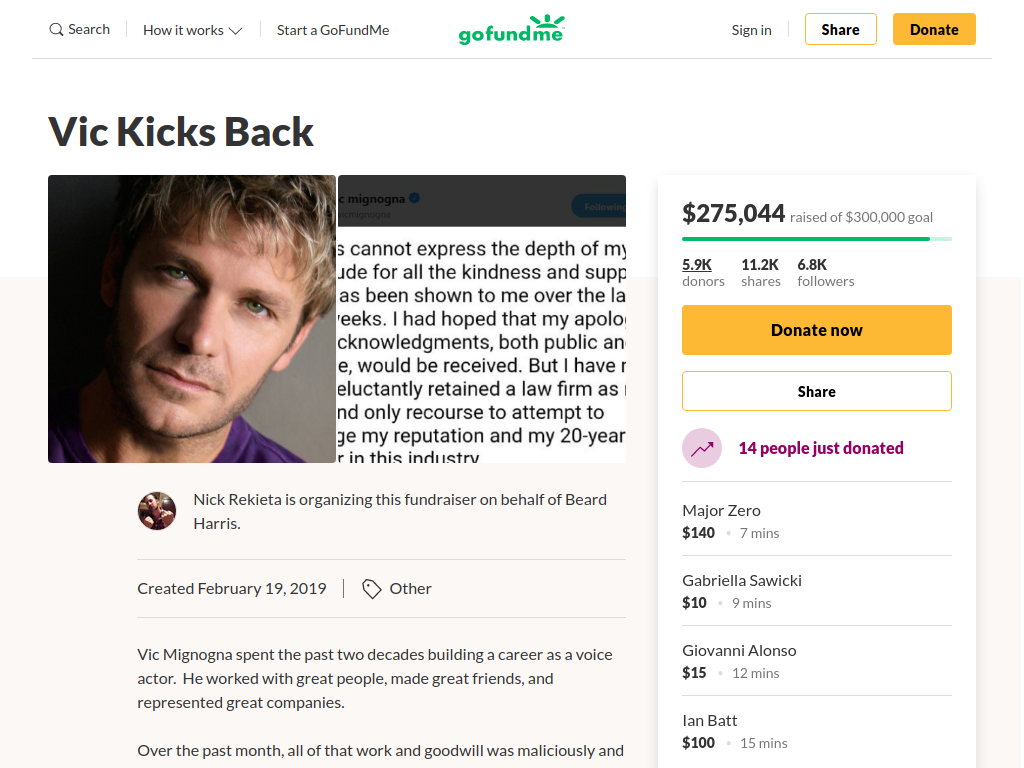Image resolution: width=1024 pixels, height=768 pixels.
Task: Open Nick Rekieta's organizer avatar
Action: [x=157, y=511]
